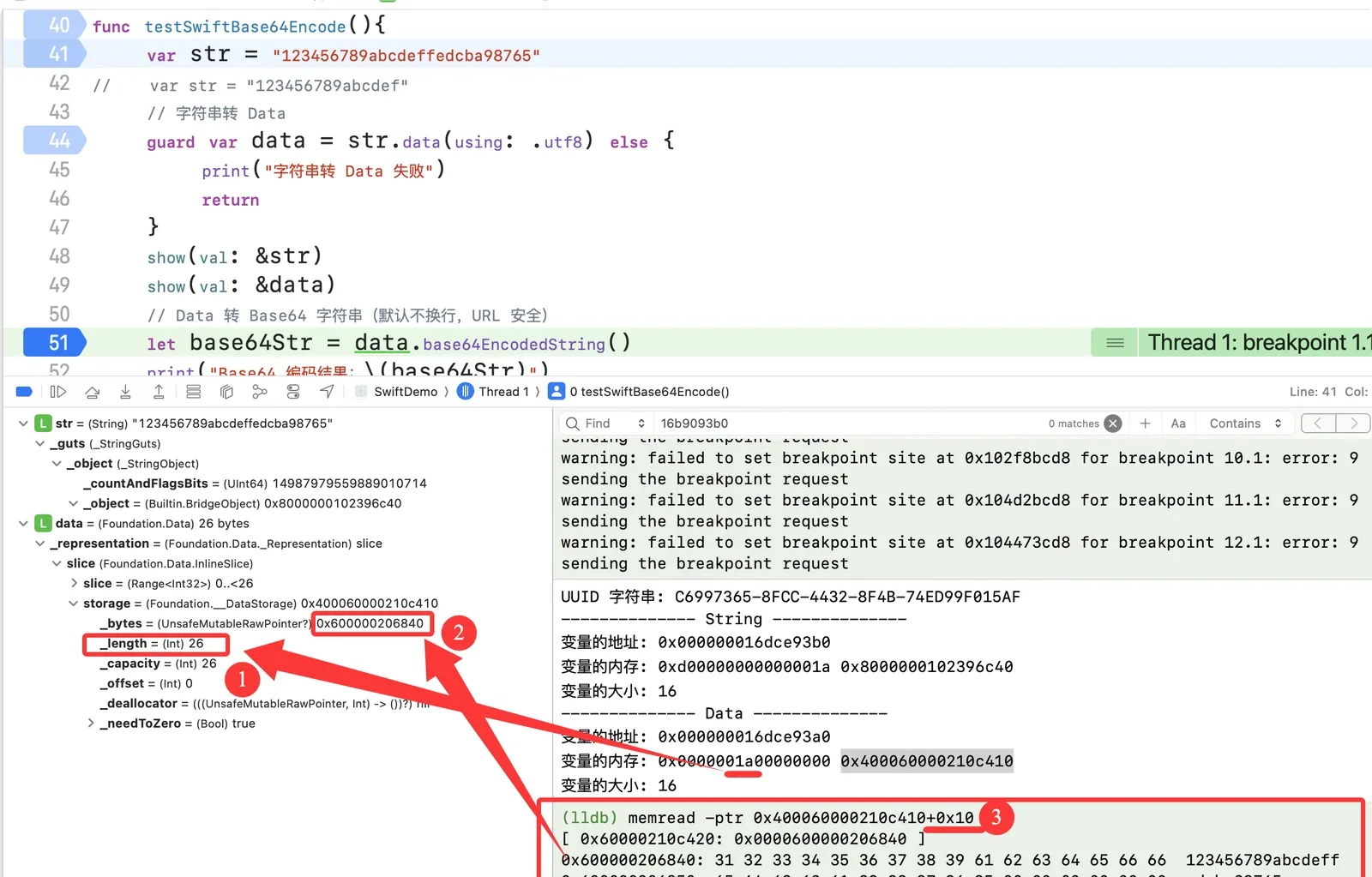Click the green L icon beside str

[43, 423]
